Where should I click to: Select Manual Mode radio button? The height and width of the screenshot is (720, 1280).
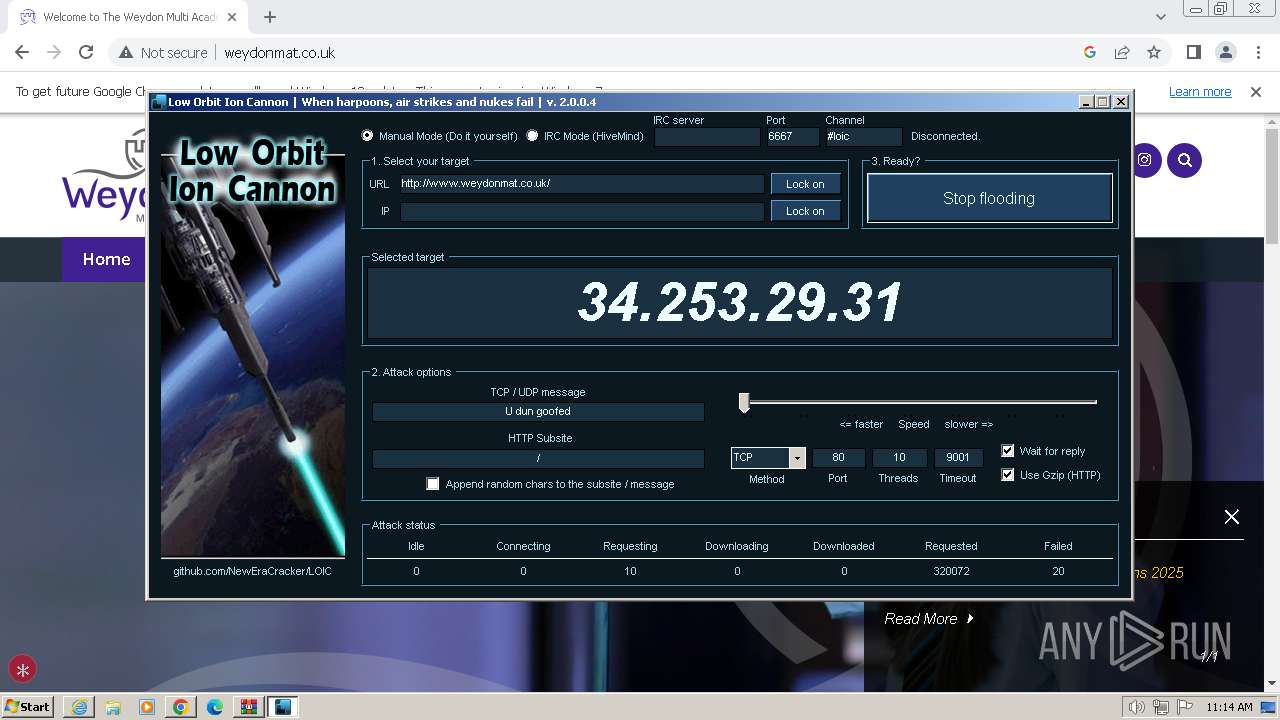(367, 136)
